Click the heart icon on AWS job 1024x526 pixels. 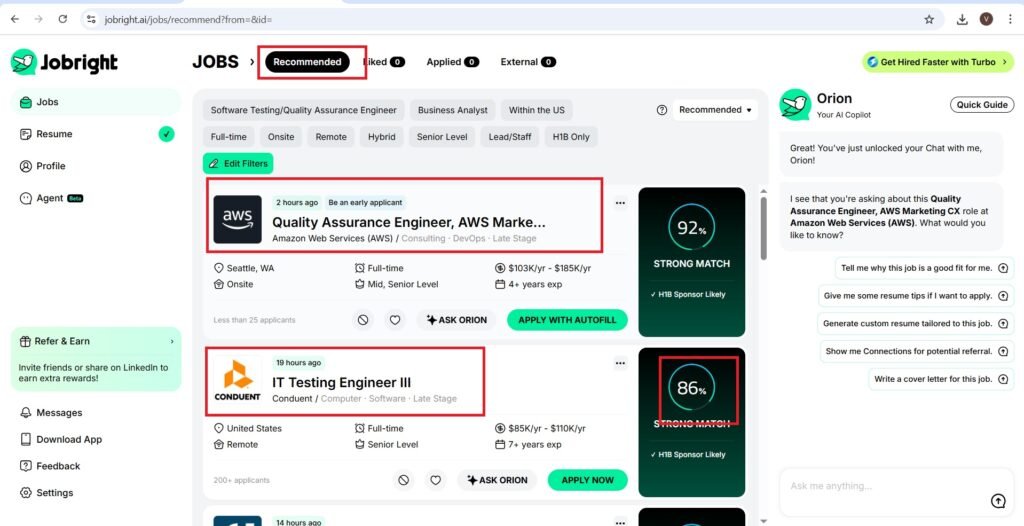(x=395, y=320)
